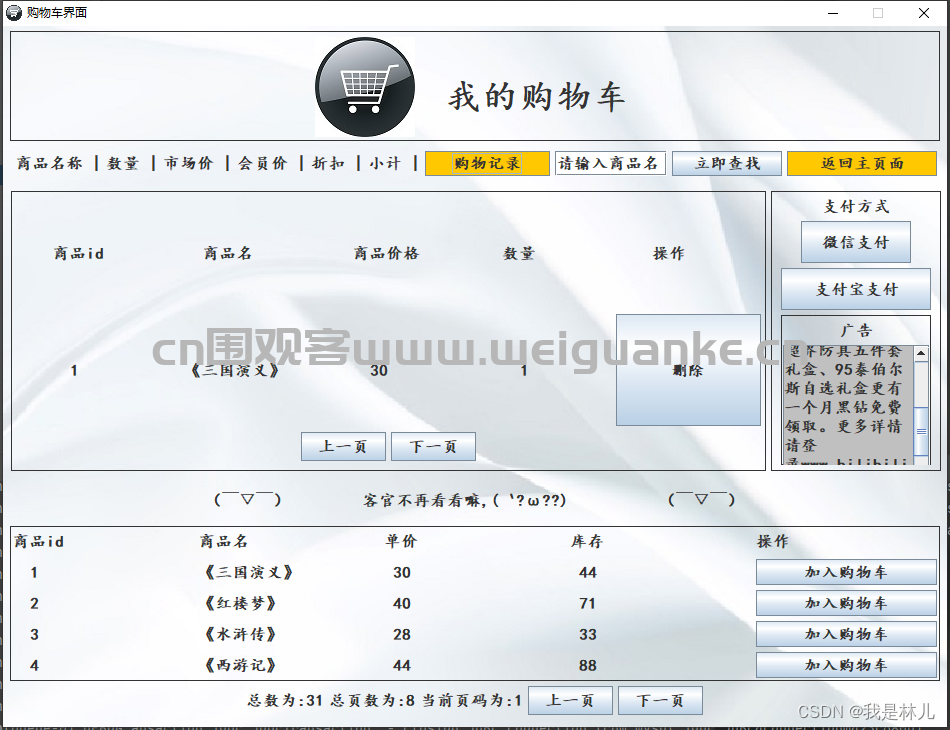Click stock value 88 for 《西游记》
This screenshot has width=950, height=730.
coord(587,665)
